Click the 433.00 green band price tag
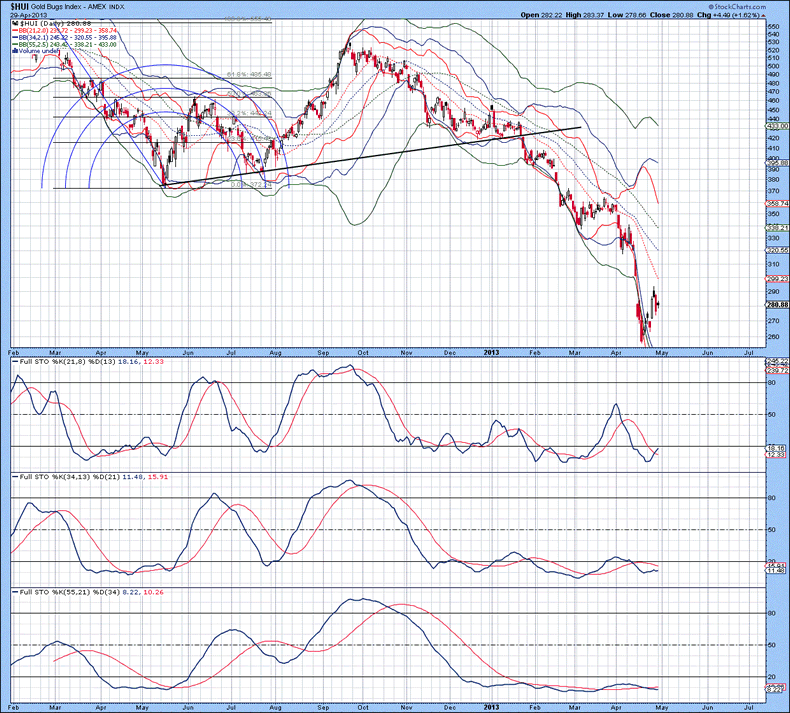Viewport: 790px width, 713px height. tap(774, 125)
